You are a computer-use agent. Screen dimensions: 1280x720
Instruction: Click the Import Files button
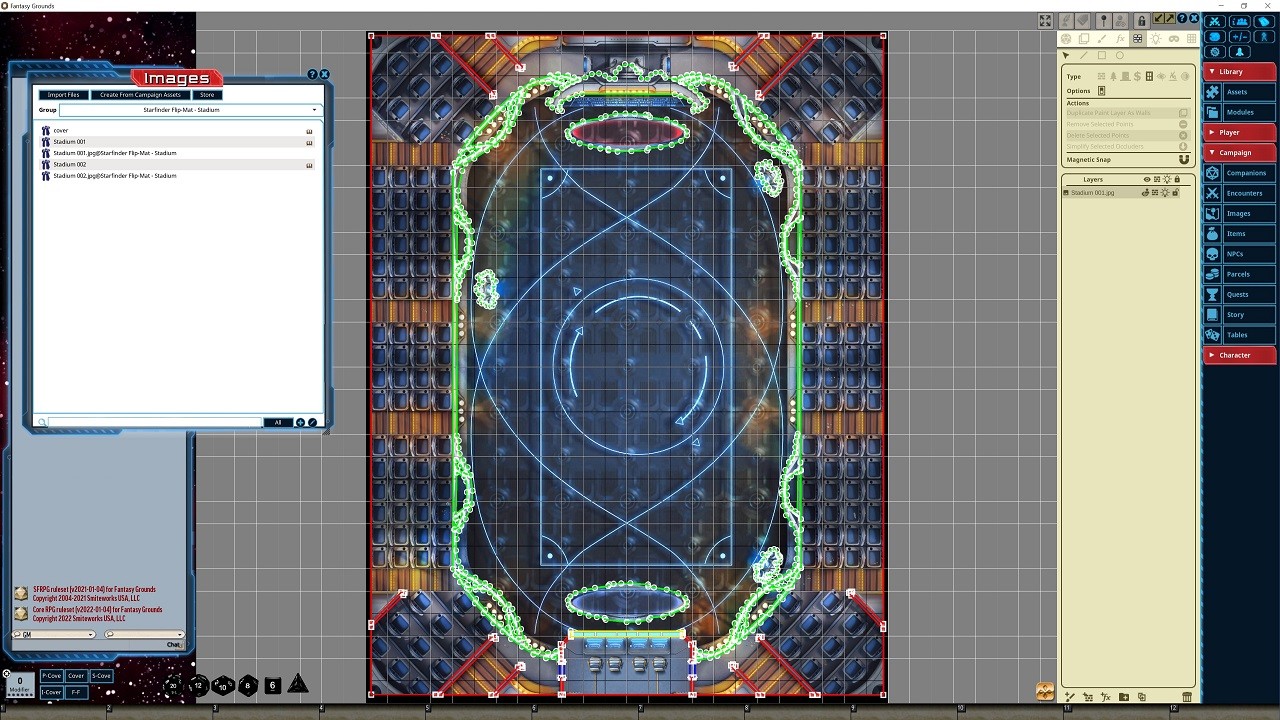(63, 95)
